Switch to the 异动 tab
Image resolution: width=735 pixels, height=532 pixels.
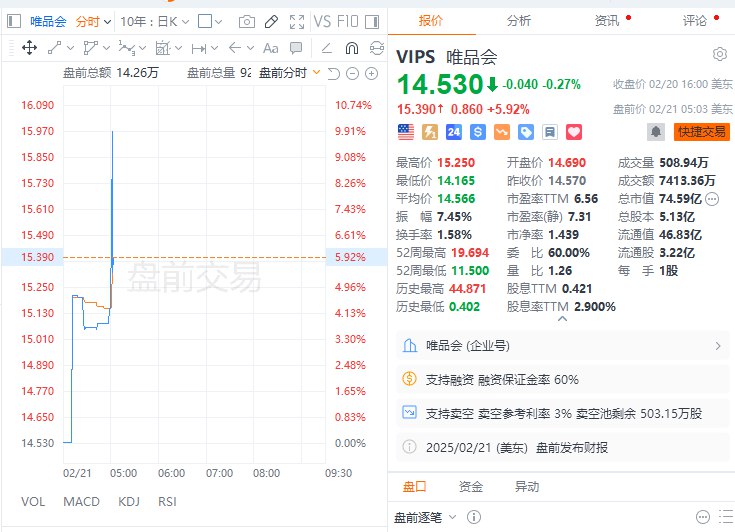tap(527, 487)
